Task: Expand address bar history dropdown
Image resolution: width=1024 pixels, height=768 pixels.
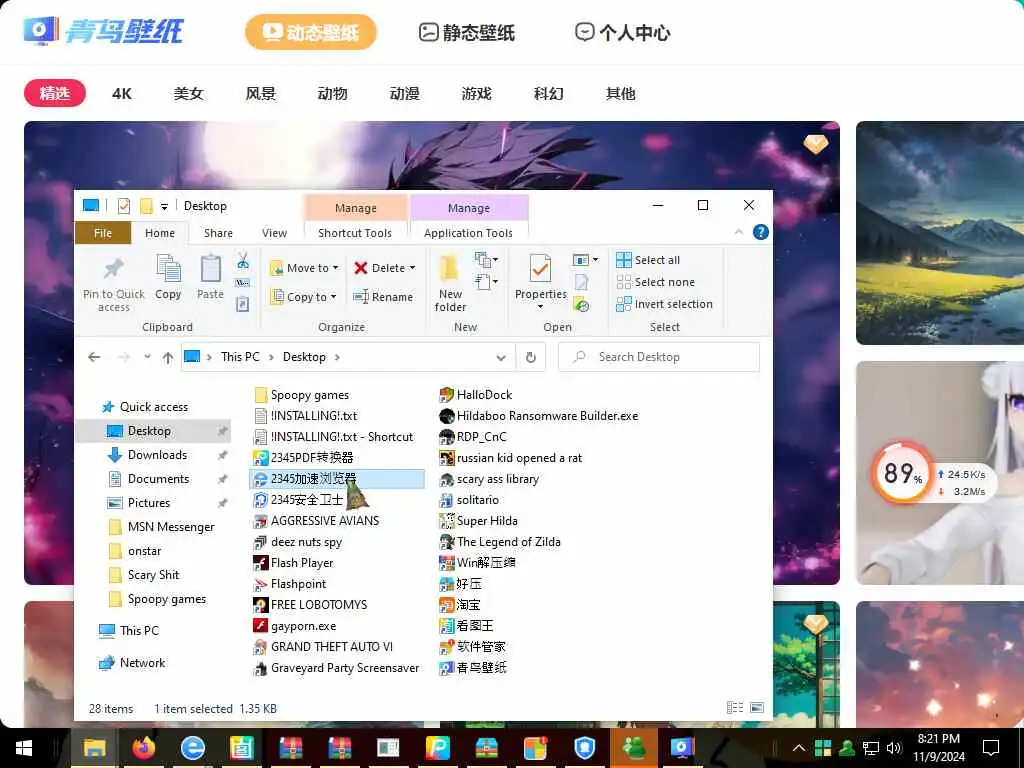Action: (501, 358)
